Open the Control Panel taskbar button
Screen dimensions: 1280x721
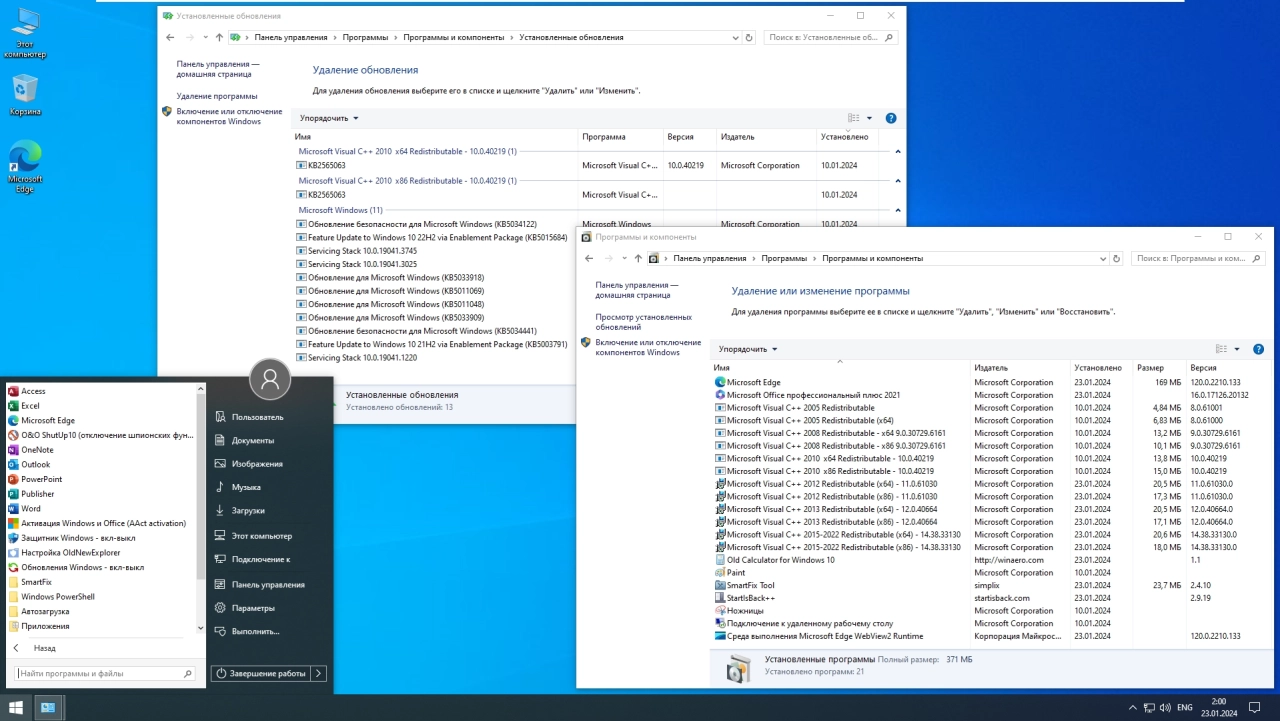pyautogui.click(x=47, y=707)
